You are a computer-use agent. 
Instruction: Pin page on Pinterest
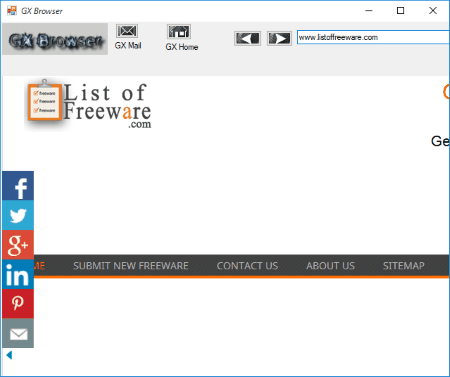[18, 303]
